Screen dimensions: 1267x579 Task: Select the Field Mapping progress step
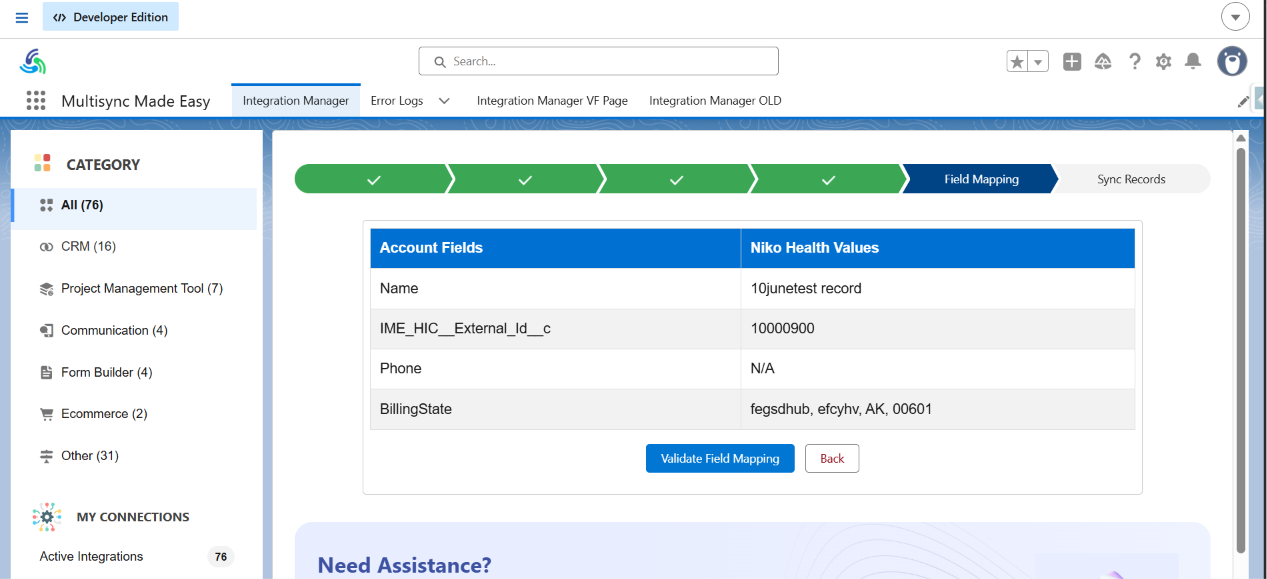point(981,179)
